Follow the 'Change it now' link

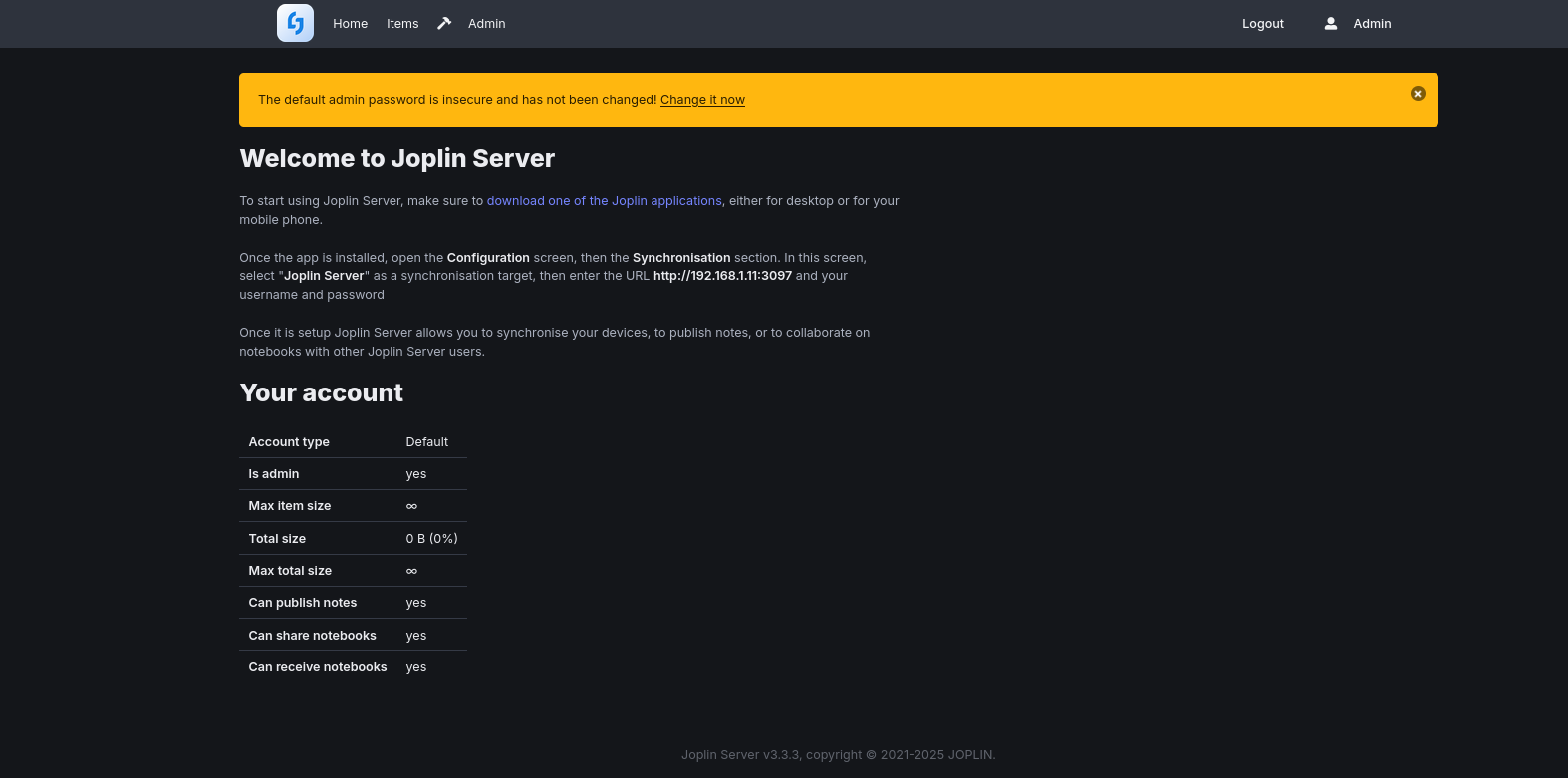702,100
